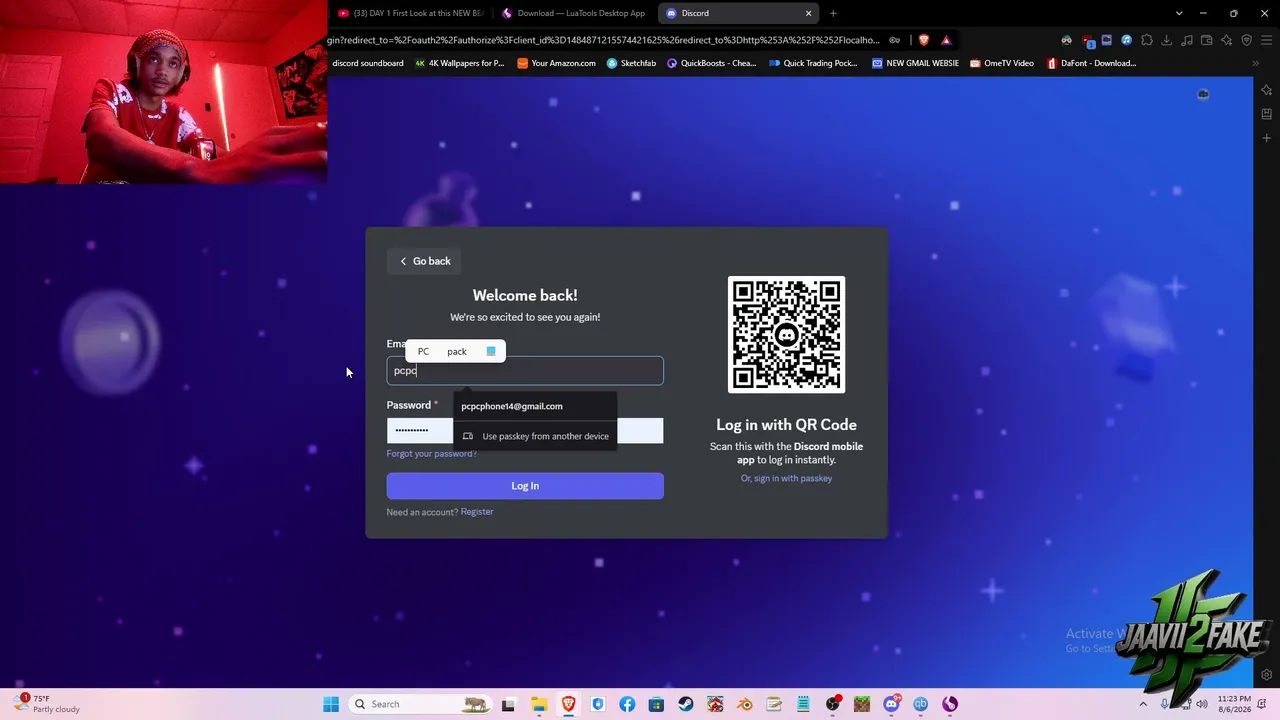The image size is (1280, 720).
Task: Open the Windows Start menu
Action: click(x=331, y=704)
